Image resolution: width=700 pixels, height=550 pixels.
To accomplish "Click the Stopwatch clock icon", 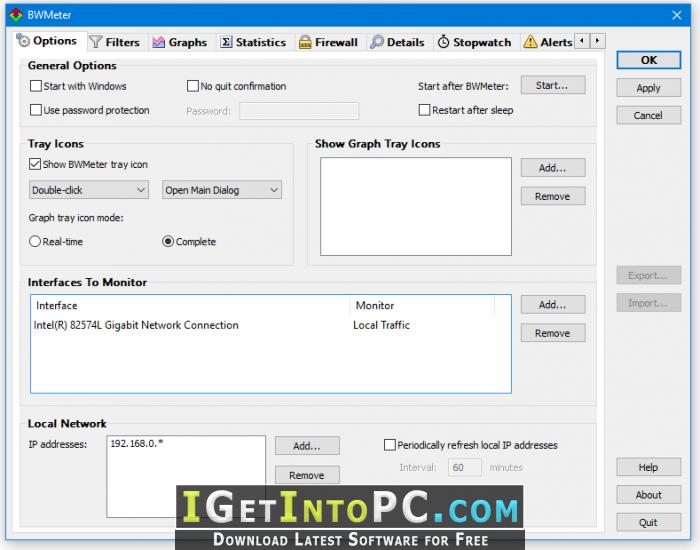I will tap(443, 42).
